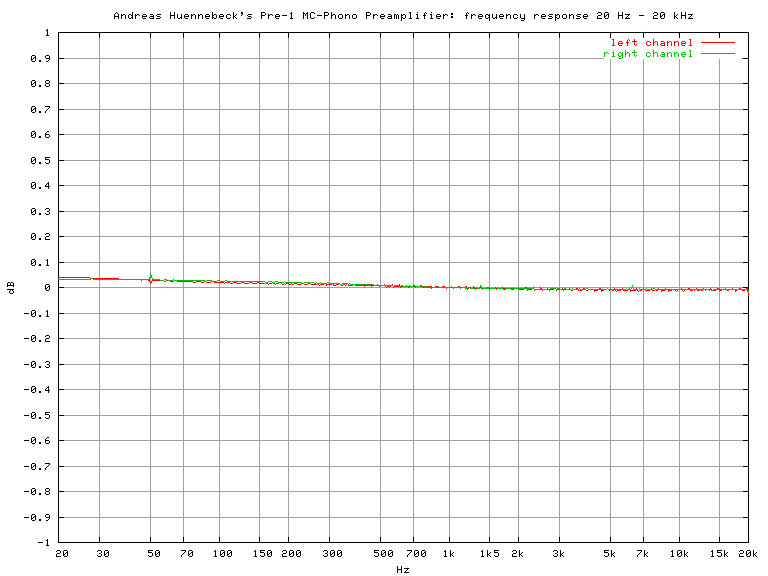Viewport: 768px width, 576px height.
Task: Click the 'Hz' x-axis label
Action: [x=403, y=569]
